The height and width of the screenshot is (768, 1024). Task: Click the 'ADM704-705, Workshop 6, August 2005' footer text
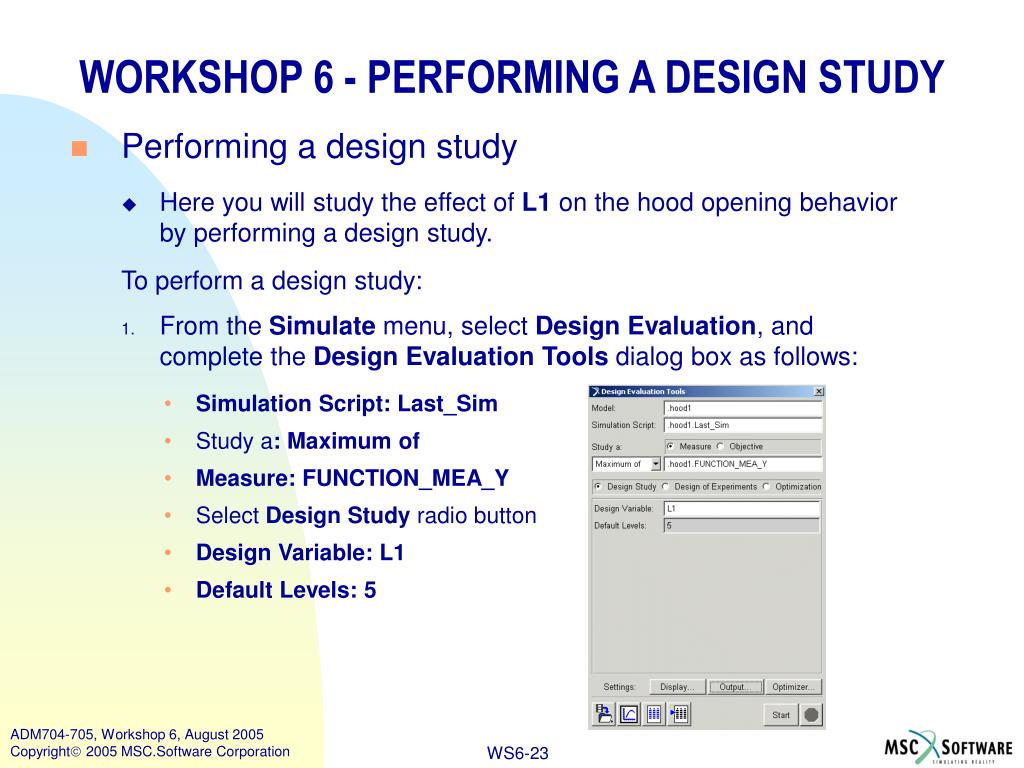tap(137, 735)
